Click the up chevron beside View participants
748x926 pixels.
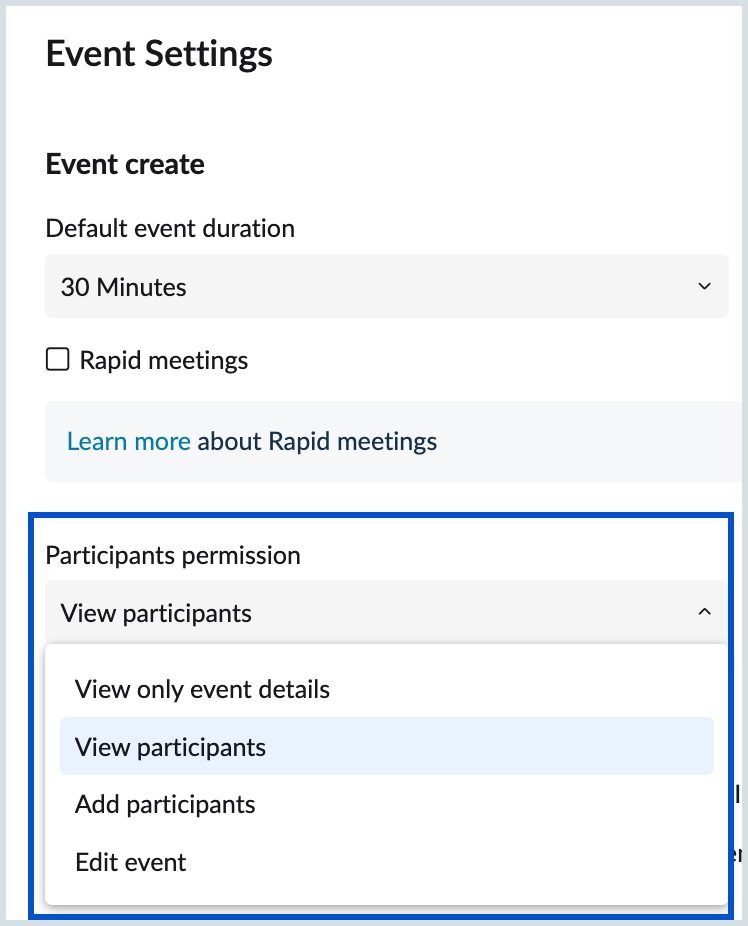(704, 611)
